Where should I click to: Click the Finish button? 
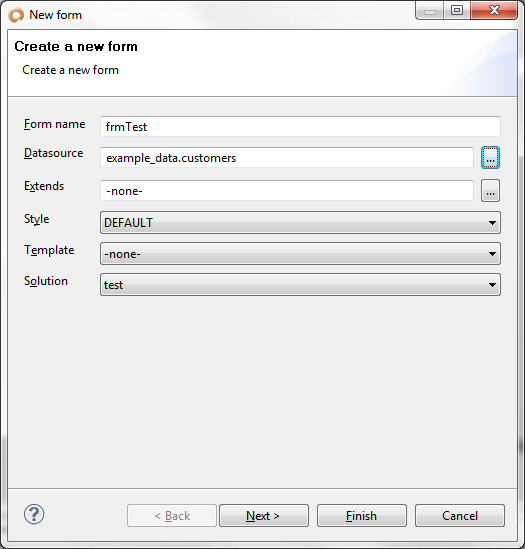pyautogui.click(x=362, y=515)
